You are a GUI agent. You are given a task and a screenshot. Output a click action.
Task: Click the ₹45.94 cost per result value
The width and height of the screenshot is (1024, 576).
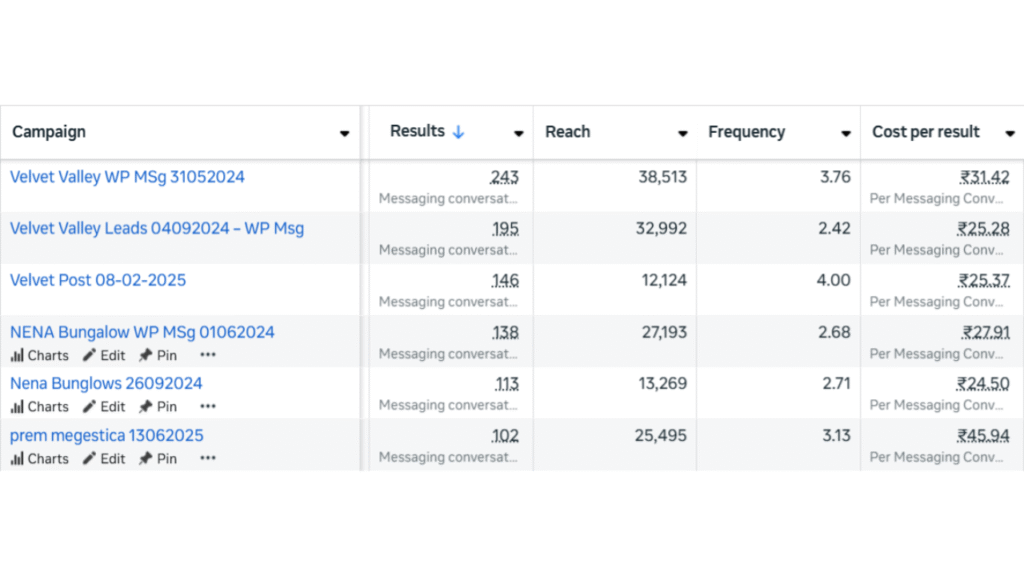pyautogui.click(x=983, y=436)
